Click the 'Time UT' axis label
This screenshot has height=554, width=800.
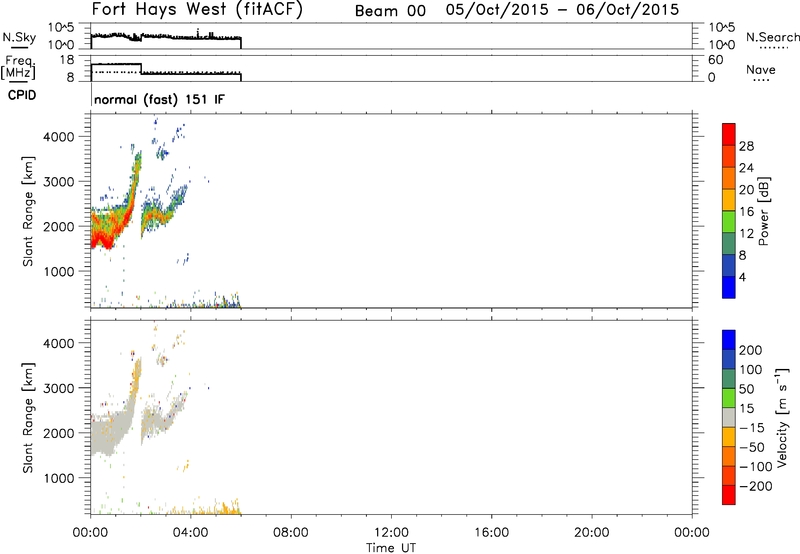coord(391,548)
